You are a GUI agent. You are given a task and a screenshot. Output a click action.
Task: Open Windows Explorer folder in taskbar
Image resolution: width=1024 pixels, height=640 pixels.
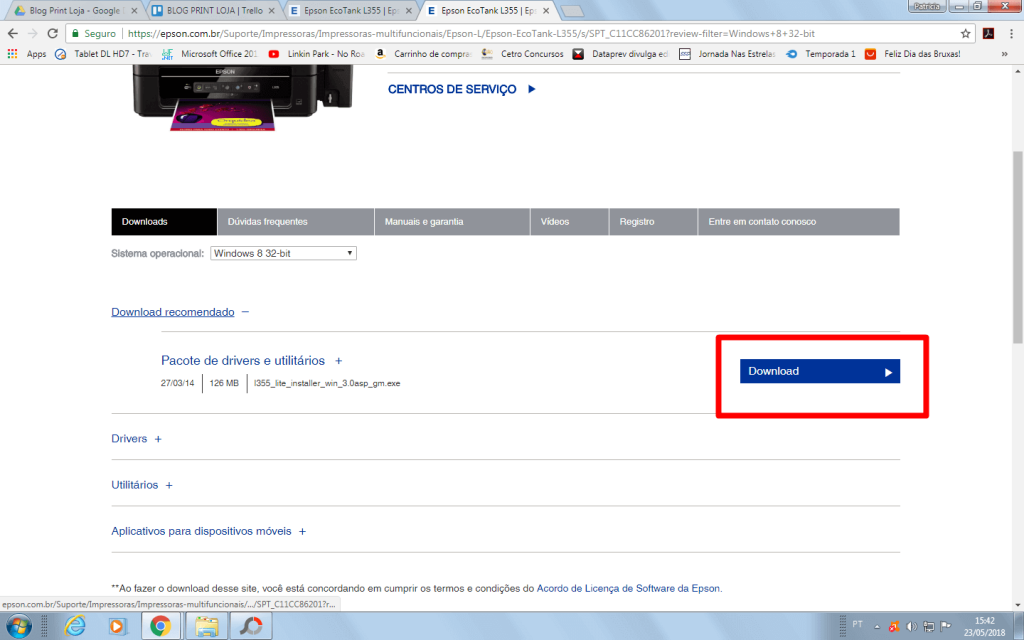coord(207,626)
